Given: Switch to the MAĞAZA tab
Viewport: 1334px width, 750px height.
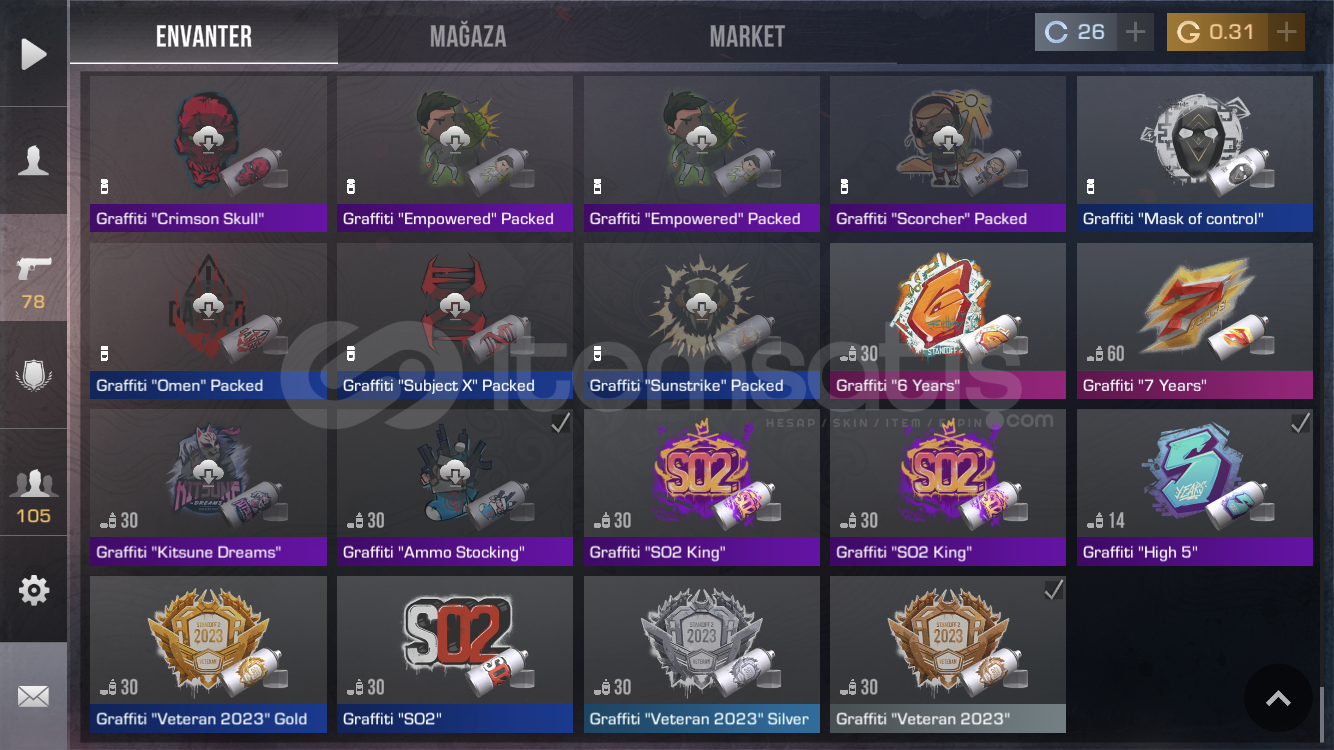Looking at the screenshot, I should coord(468,37).
